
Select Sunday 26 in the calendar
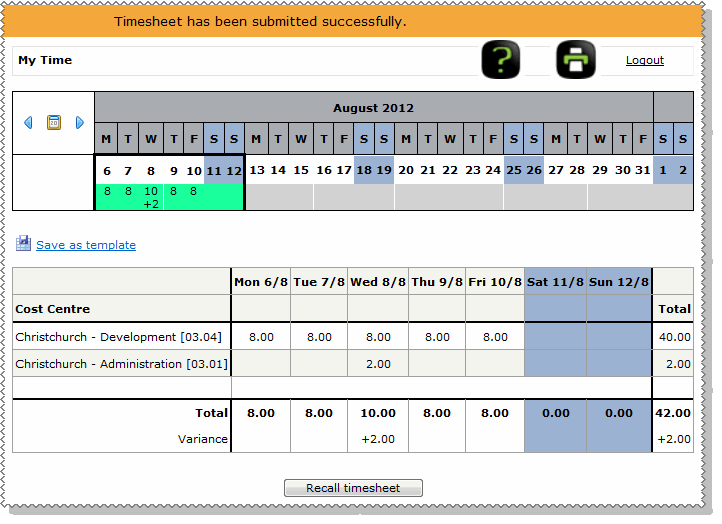534,170
